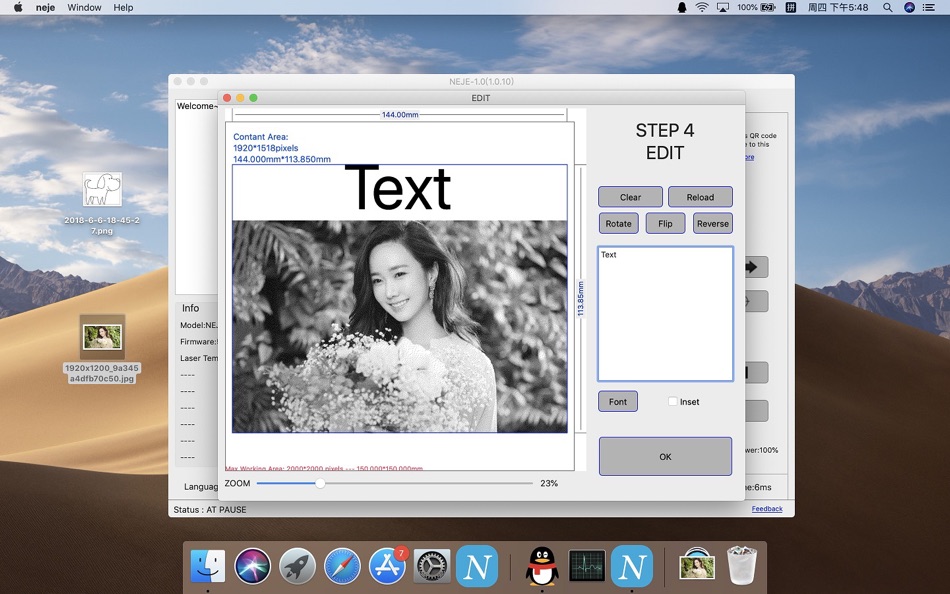The height and width of the screenshot is (594, 950).
Task: Open Launchpad rocket icon
Action: click(297, 566)
